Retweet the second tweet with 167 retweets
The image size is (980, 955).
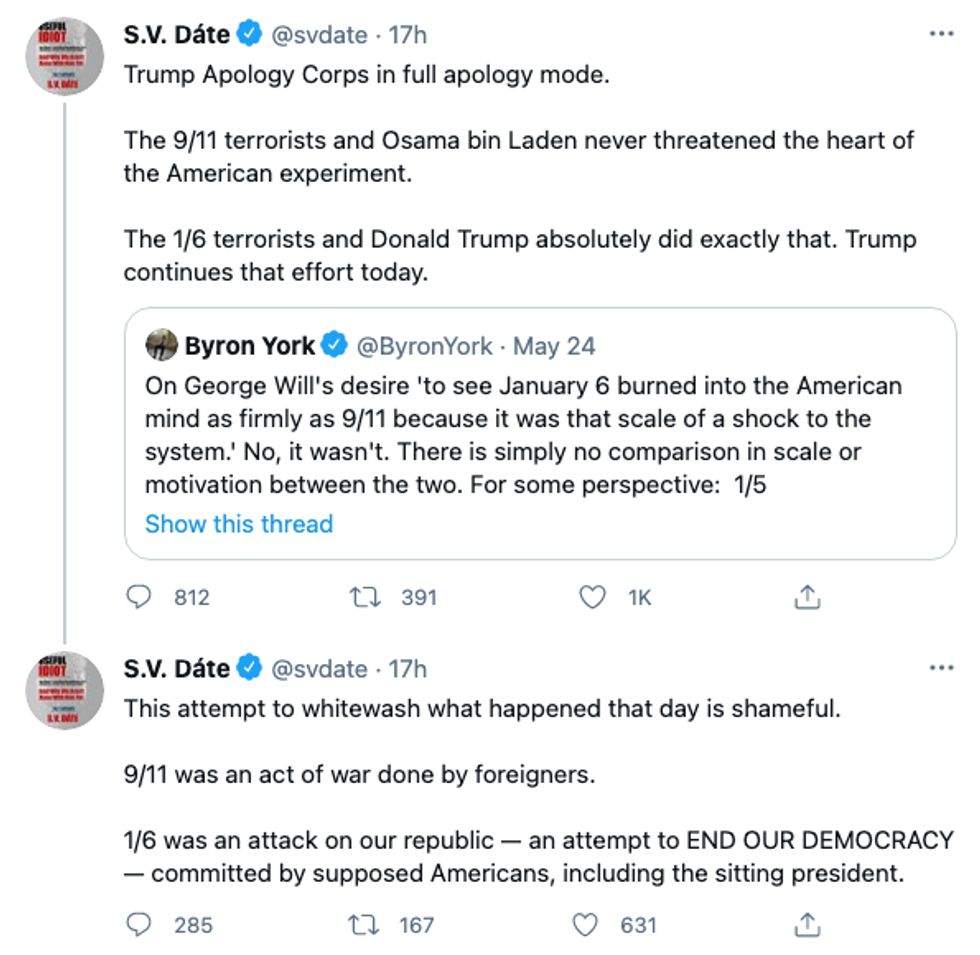coord(364,924)
